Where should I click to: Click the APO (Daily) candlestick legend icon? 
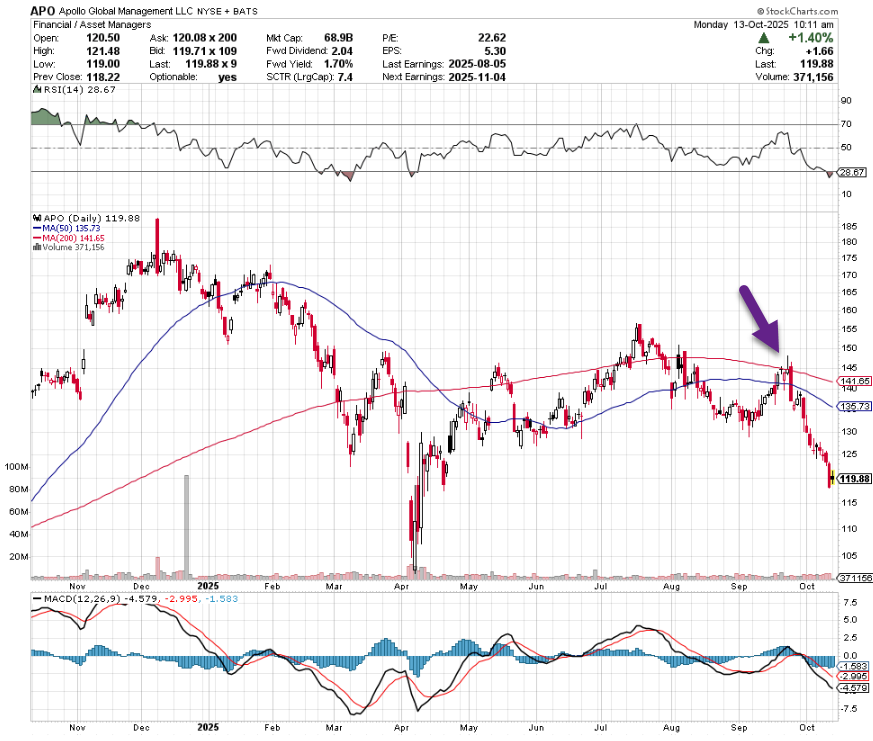(x=35, y=216)
